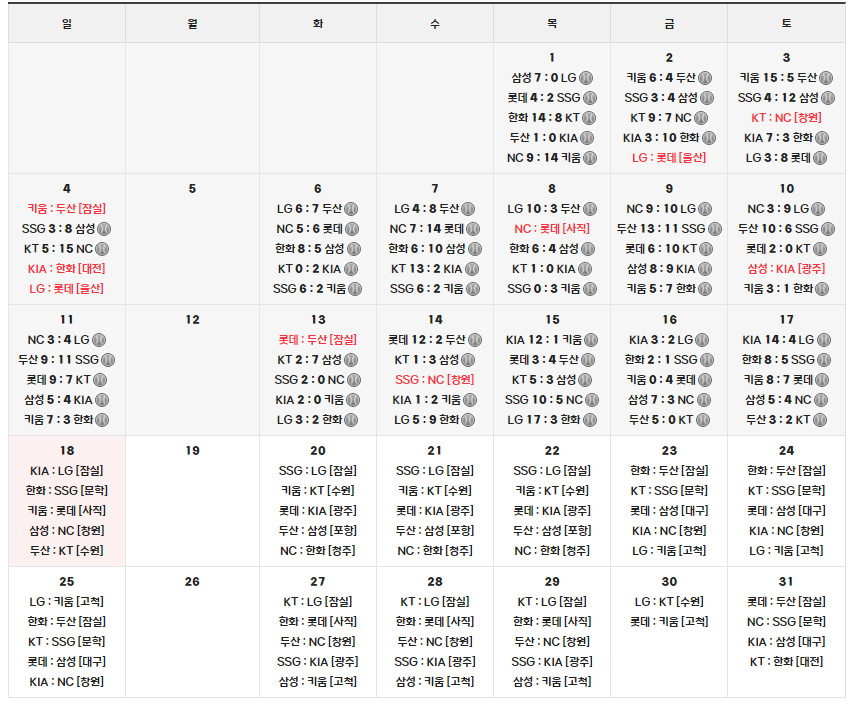Click baseball icon beside 두산 5:0 KT

(703, 420)
